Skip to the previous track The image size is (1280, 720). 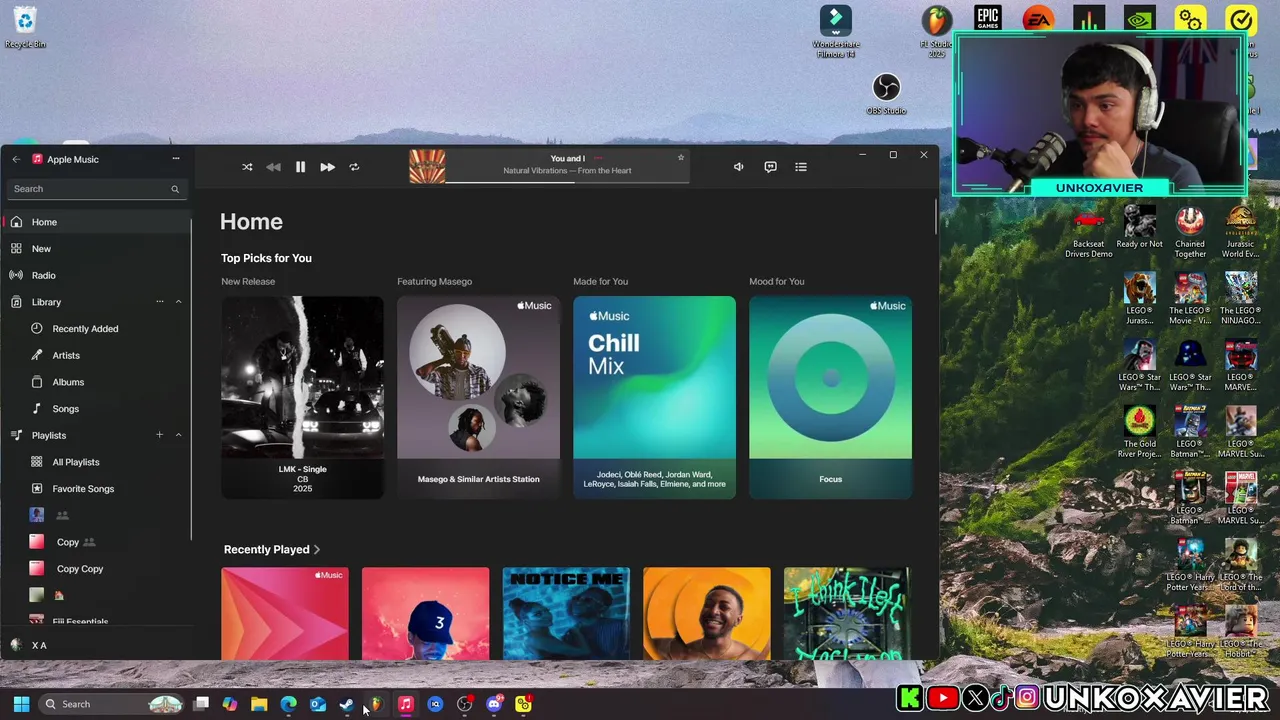(273, 167)
